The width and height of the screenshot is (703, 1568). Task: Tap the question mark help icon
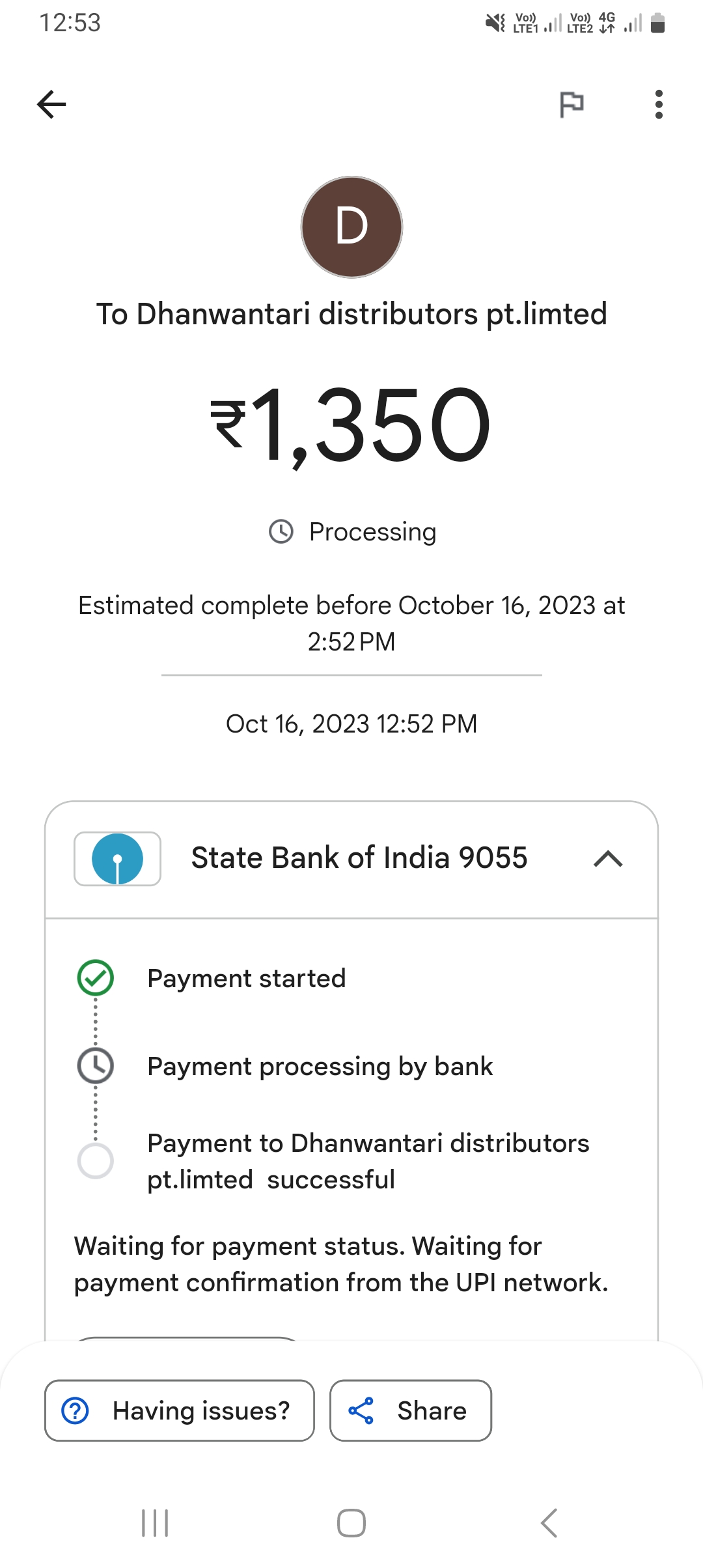point(75,1410)
